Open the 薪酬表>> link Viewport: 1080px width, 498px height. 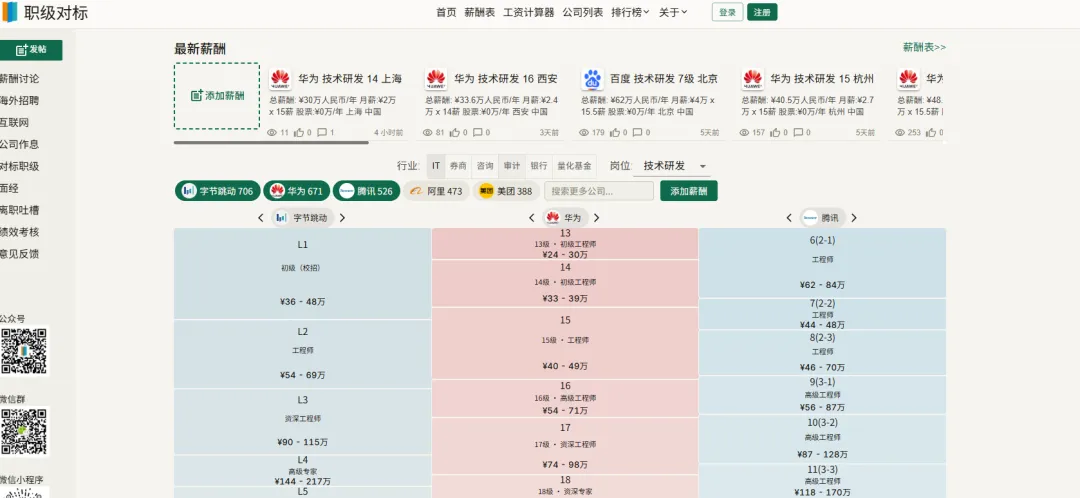tap(924, 48)
